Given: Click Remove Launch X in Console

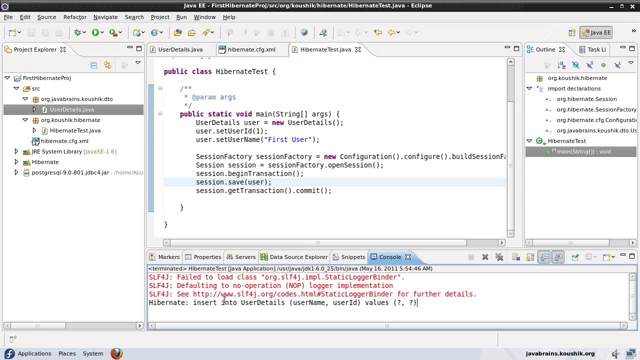Looking at the screenshot, I should pos(485,257).
